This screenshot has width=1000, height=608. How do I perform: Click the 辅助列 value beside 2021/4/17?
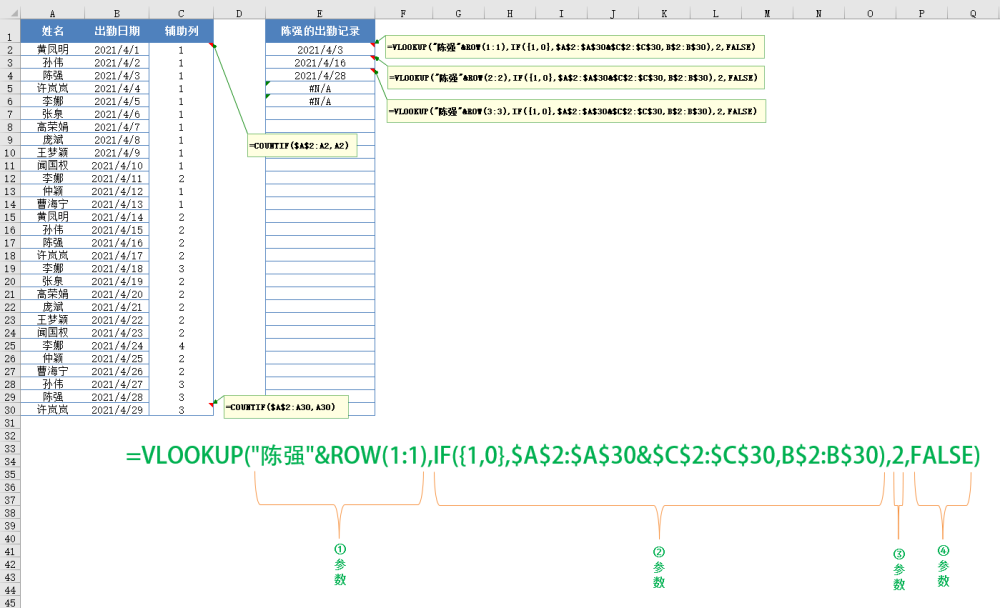pyautogui.click(x=181, y=255)
